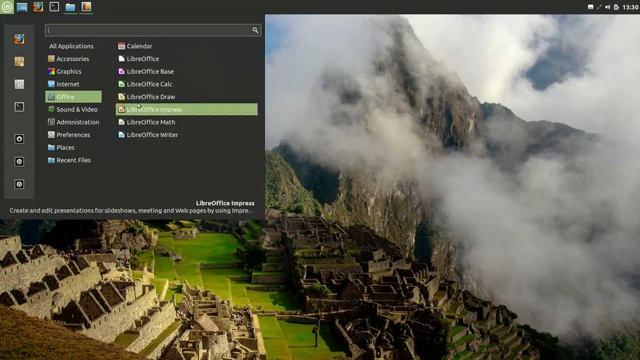Launch LibreOffice Base
640x360 pixels.
(x=146, y=71)
